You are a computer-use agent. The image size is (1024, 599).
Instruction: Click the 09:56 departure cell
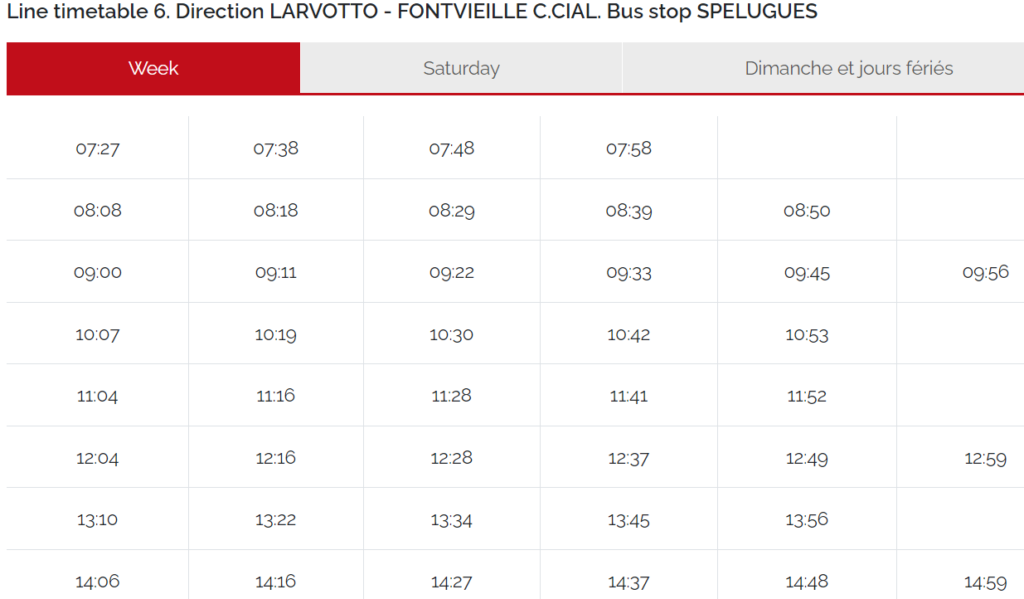[x=985, y=272]
